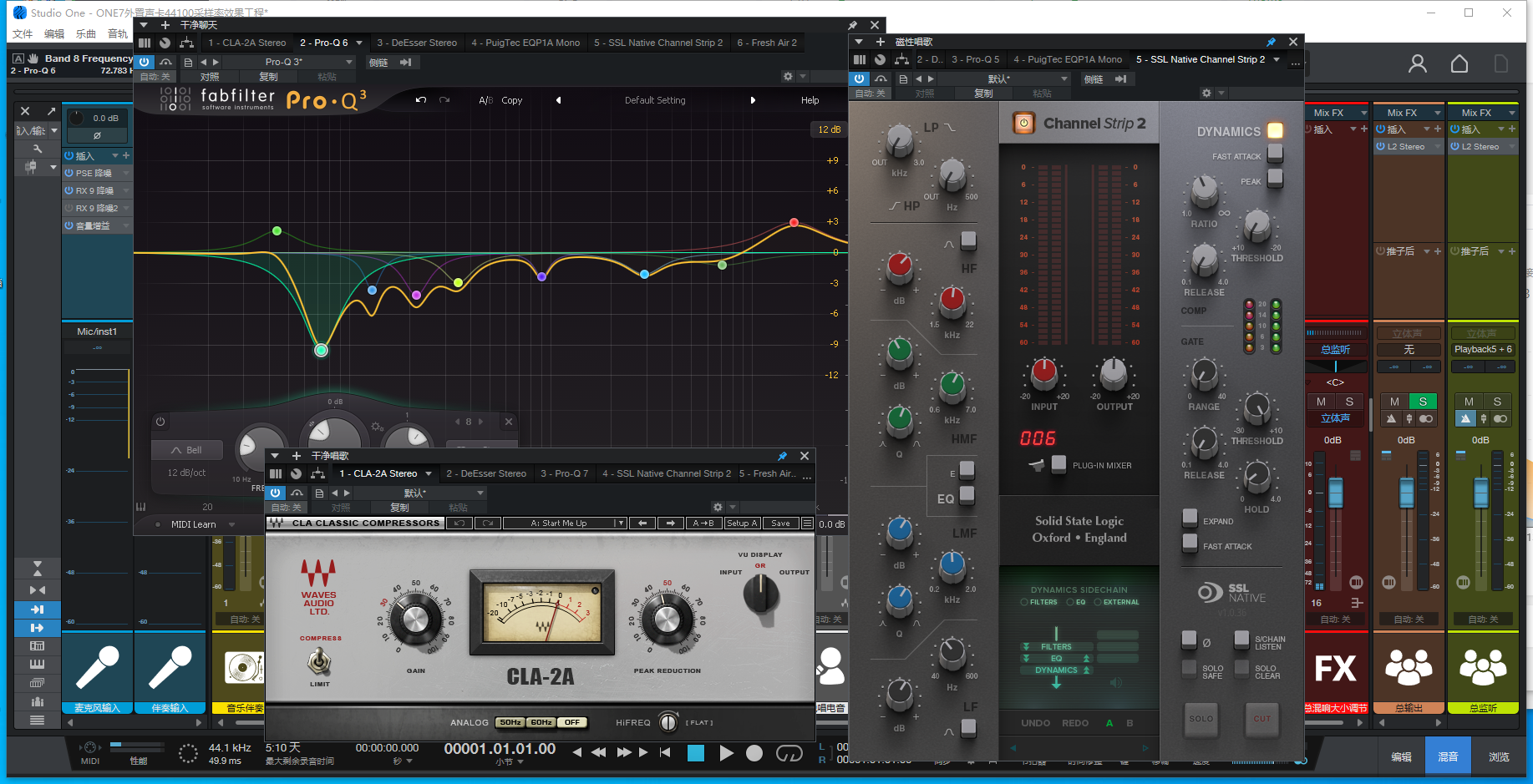Viewport: 1533px width, 784px height.
Task: Select 4 - PuigTec EQP1A Mono tab in 磁性唱歌
Action: 1068,59
